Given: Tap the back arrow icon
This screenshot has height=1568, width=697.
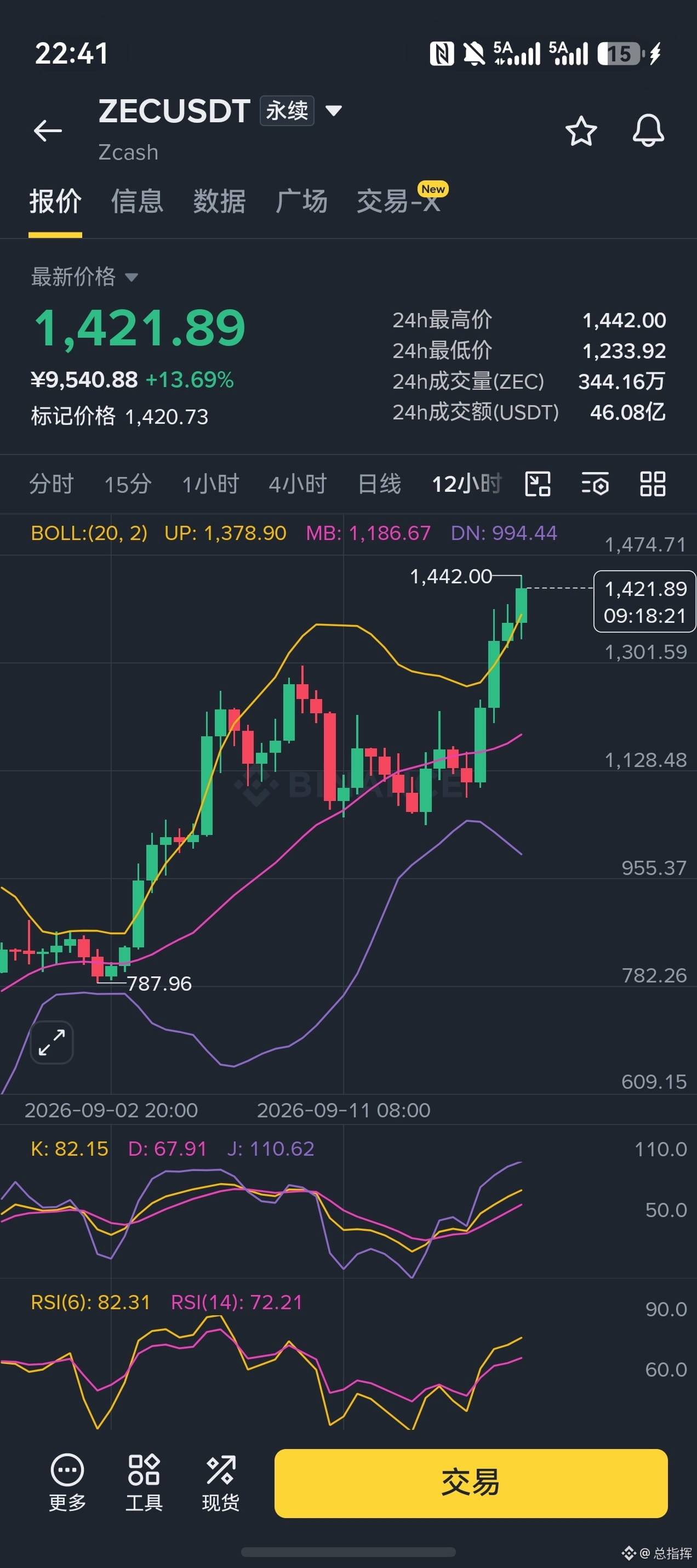Looking at the screenshot, I should [48, 130].
